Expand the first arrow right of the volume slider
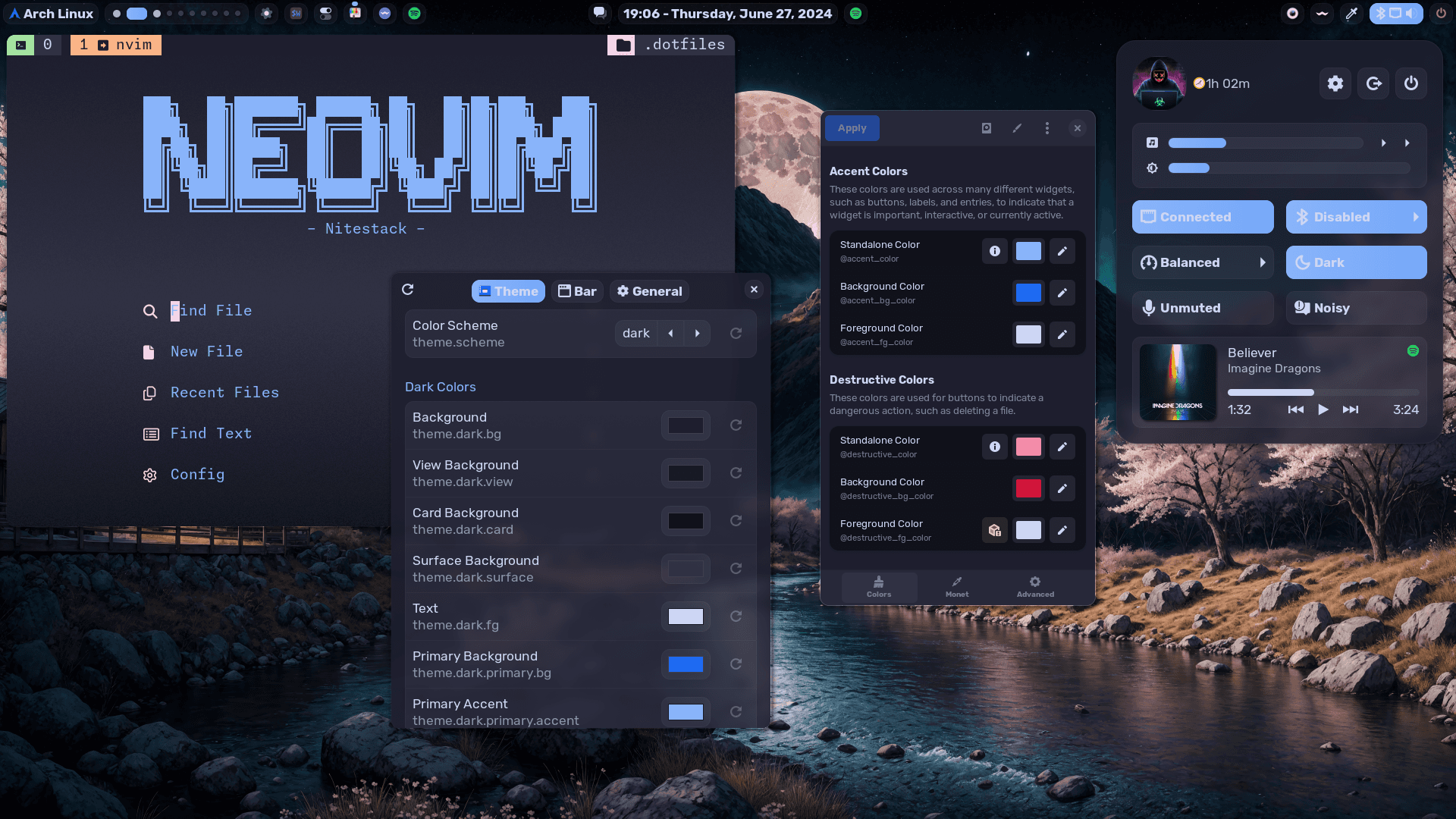This screenshot has width=1456, height=819. click(1384, 143)
